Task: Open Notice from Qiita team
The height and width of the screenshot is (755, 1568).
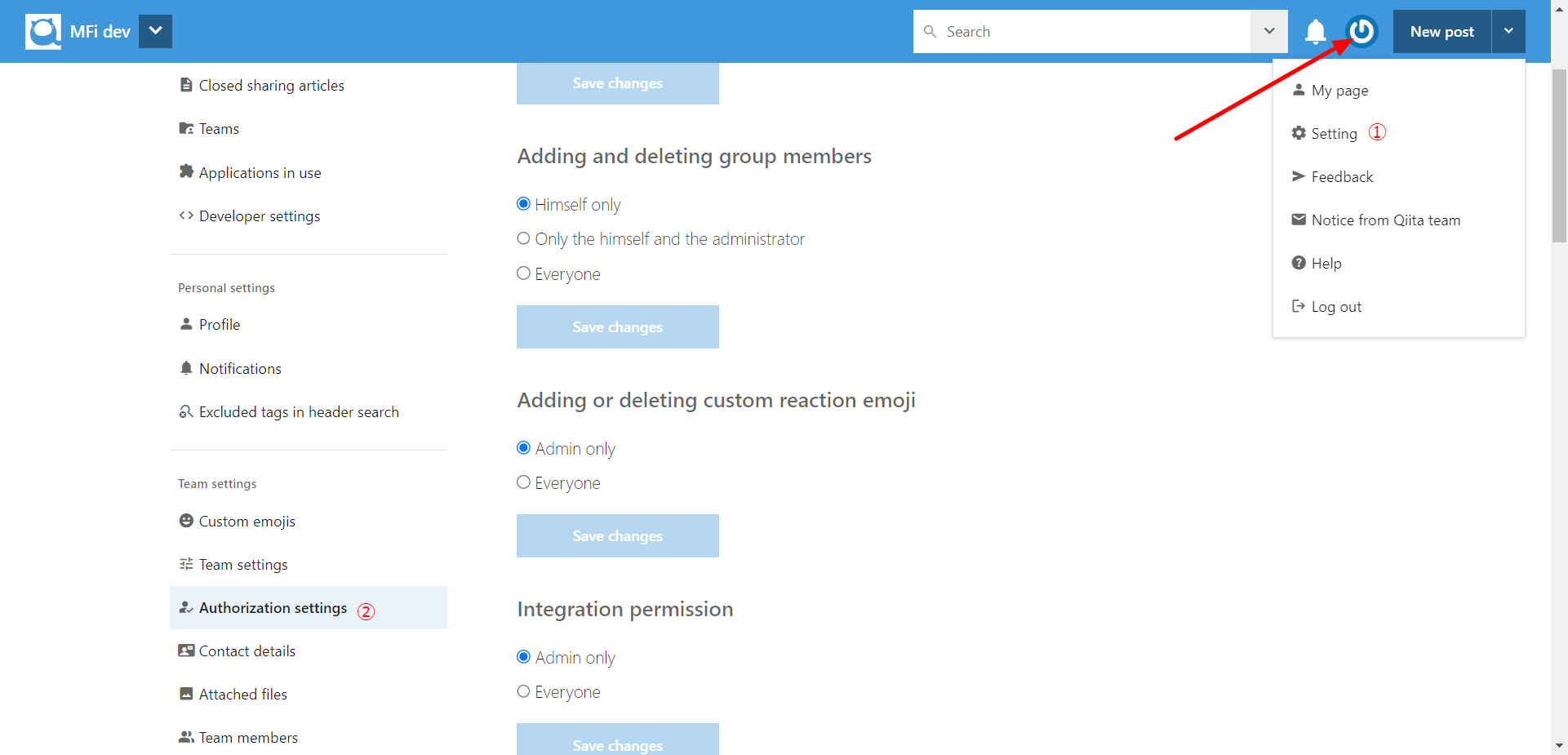Action: coord(1386,220)
